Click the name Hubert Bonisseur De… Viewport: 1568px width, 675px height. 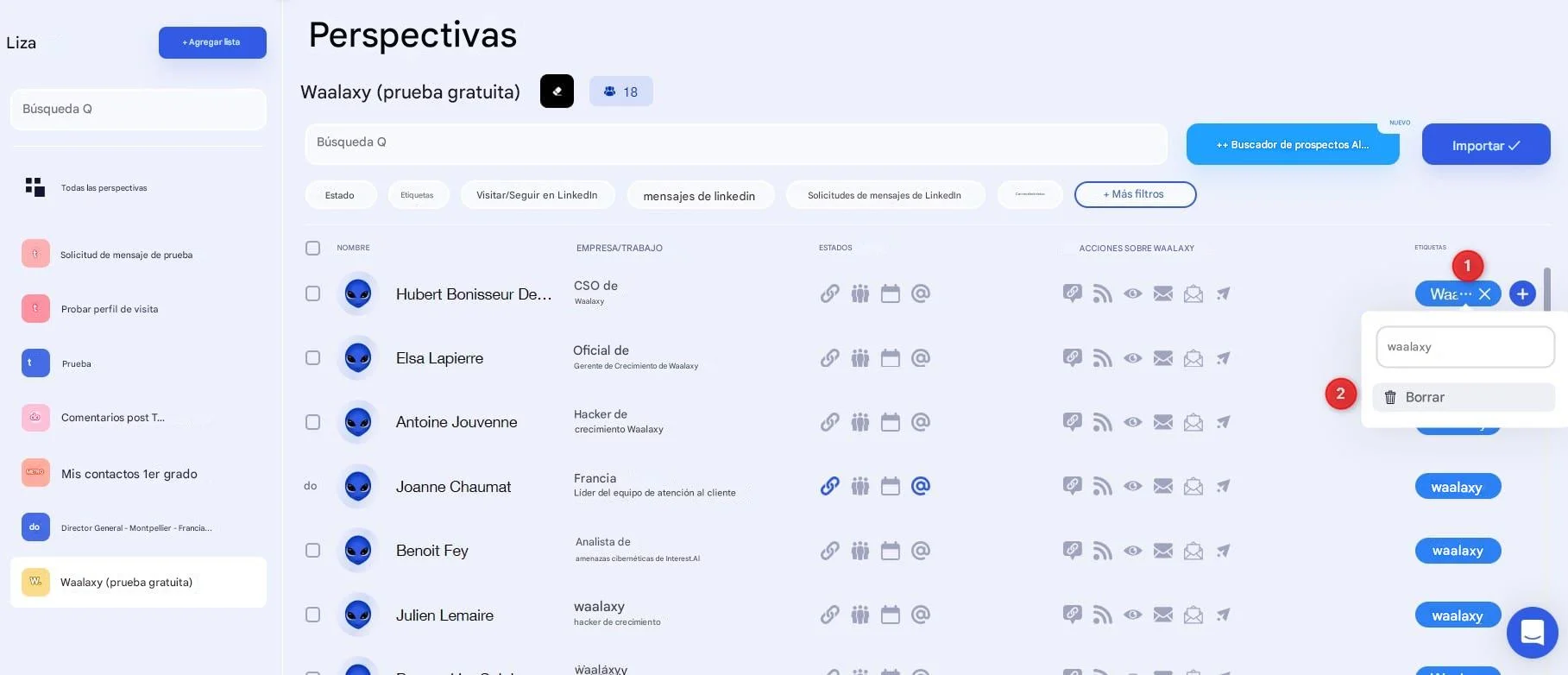click(x=474, y=294)
